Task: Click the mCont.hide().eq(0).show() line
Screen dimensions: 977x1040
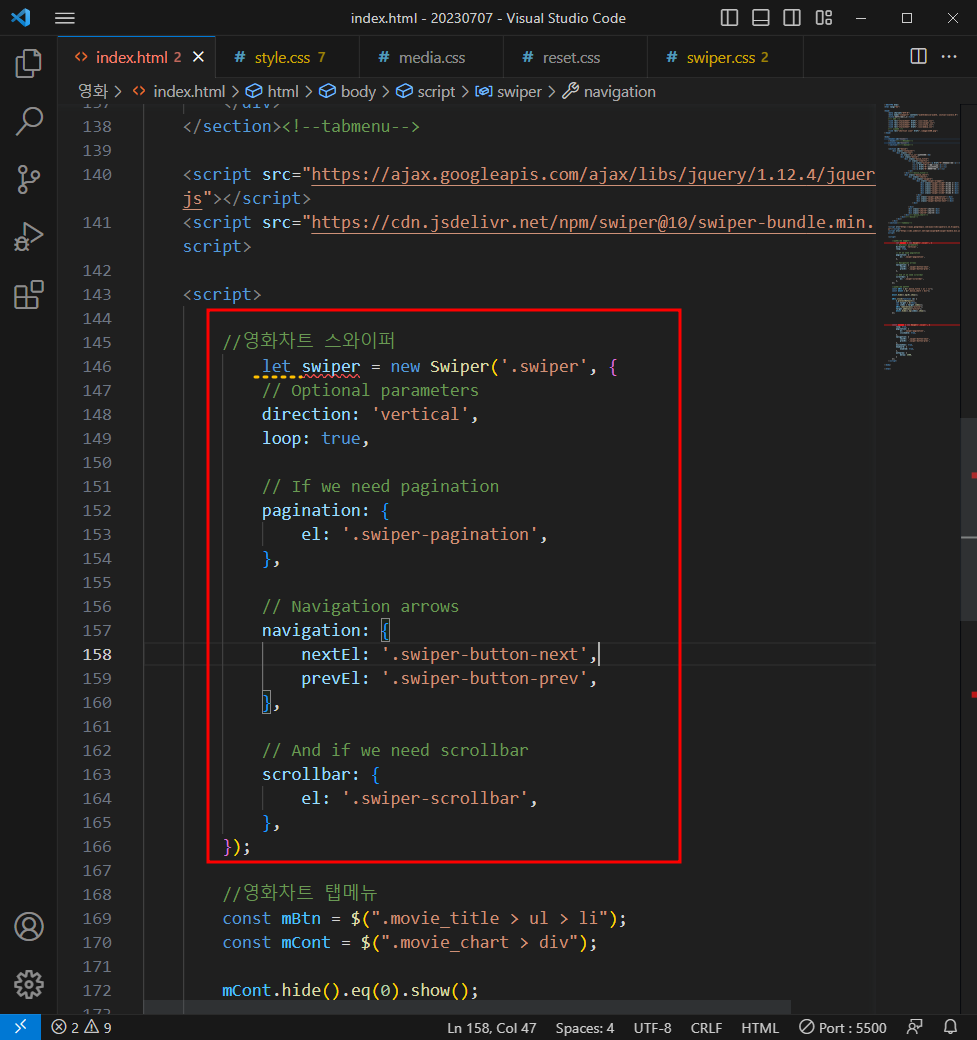Action: pos(350,990)
